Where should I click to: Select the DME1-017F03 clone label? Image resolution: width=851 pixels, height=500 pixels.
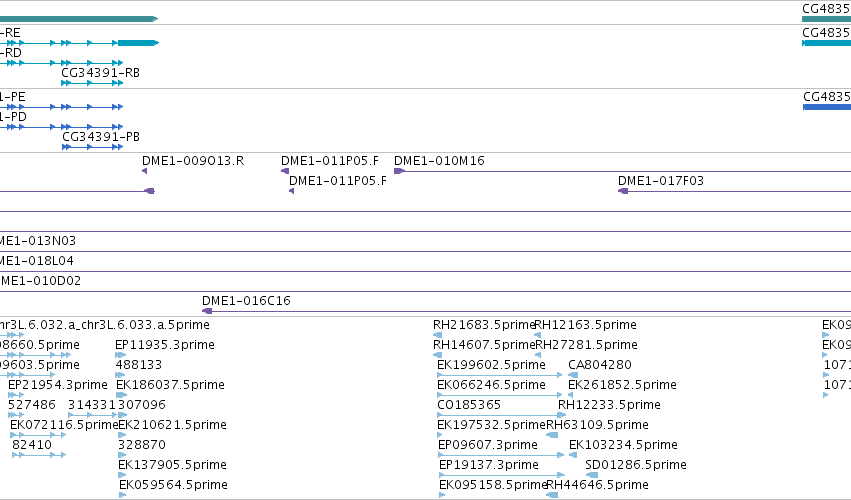point(661,181)
